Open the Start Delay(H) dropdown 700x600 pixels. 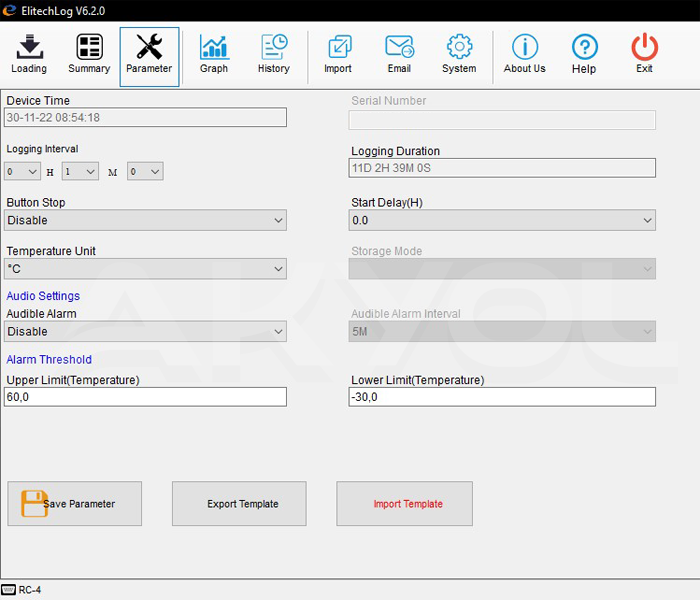(502, 220)
